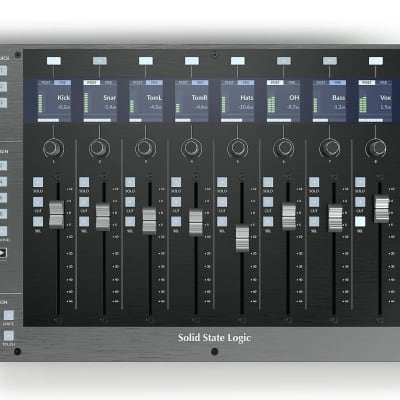Click the TomL channel fader cap
Image resolution: width=400 pixels, height=400 pixels.
pos(149,221)
